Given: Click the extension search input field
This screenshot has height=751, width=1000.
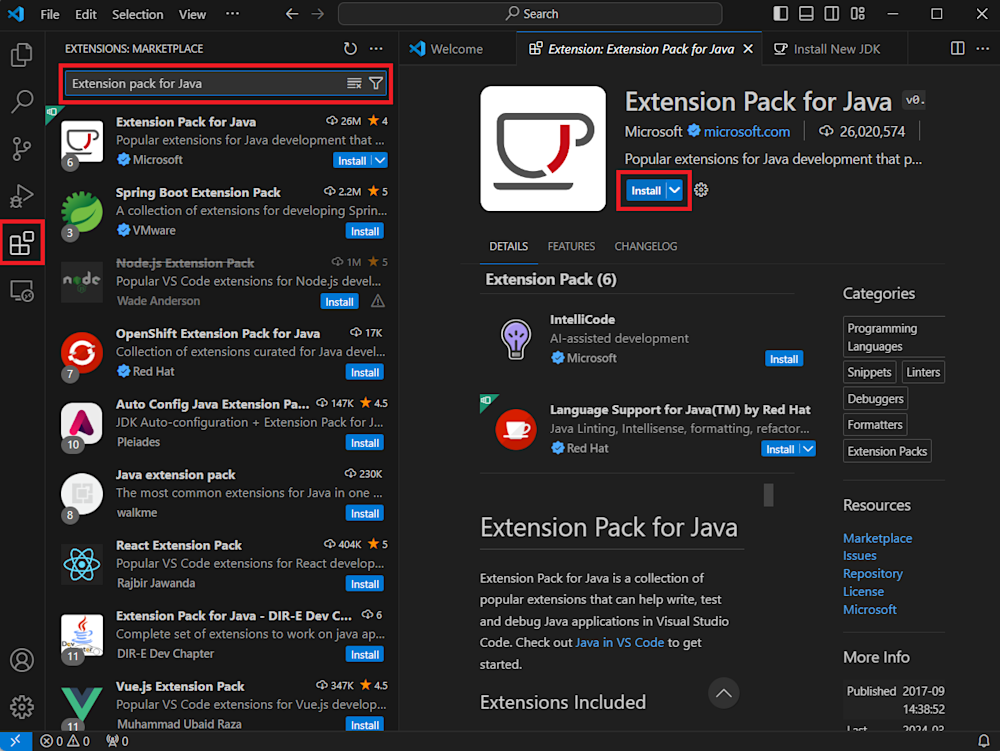Looking at the screenshot, I should [205, 83].
